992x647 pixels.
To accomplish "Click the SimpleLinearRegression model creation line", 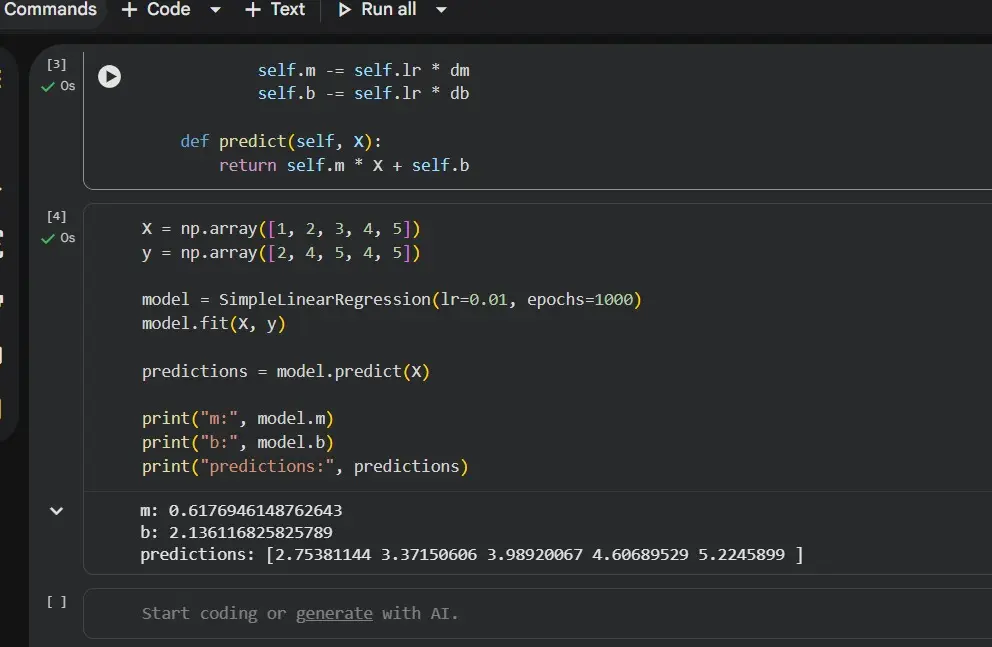I will click(x=392, y=300).
